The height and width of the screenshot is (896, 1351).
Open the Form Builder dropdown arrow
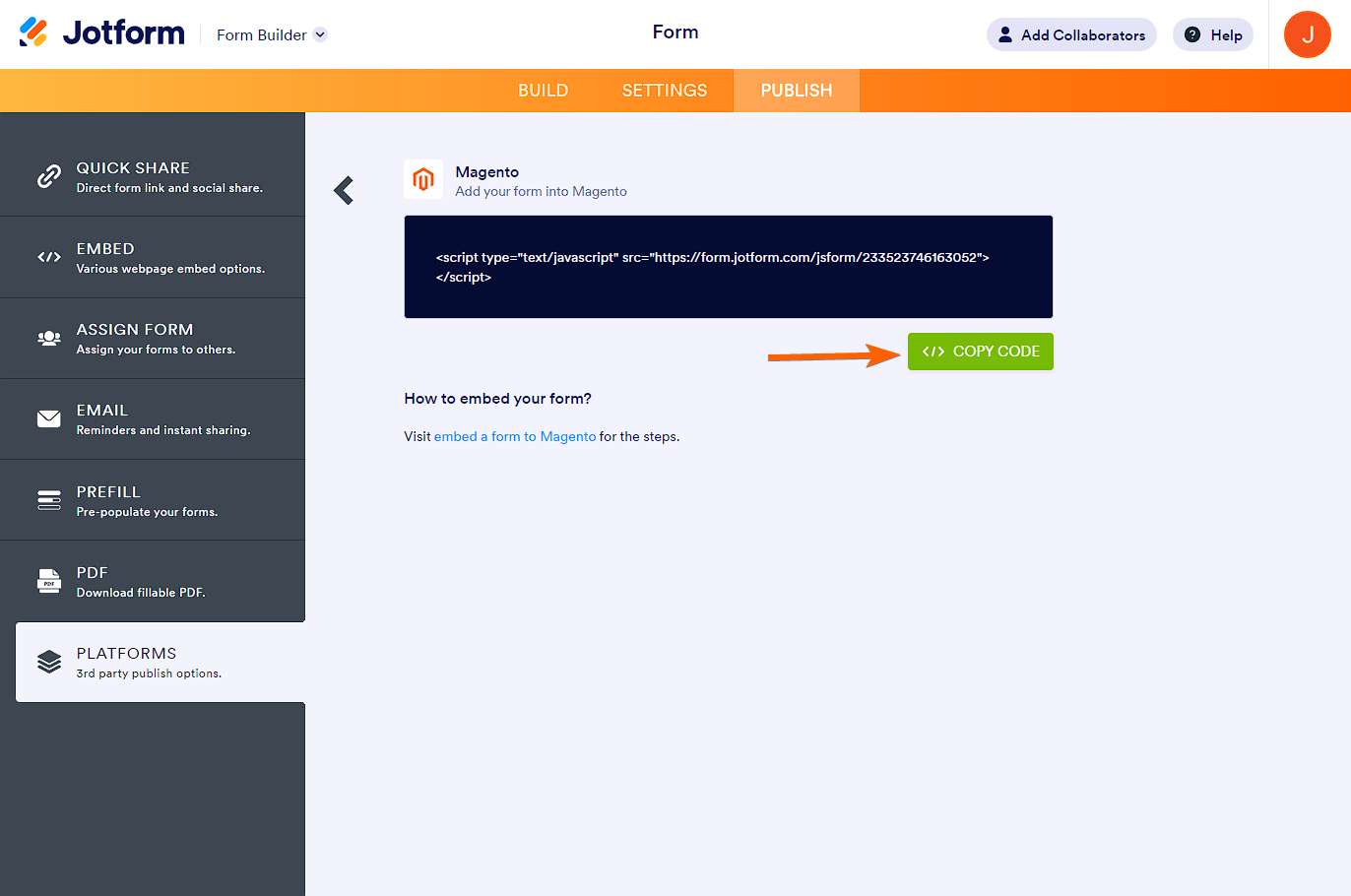pyautogui.click(x=320, y=34)
